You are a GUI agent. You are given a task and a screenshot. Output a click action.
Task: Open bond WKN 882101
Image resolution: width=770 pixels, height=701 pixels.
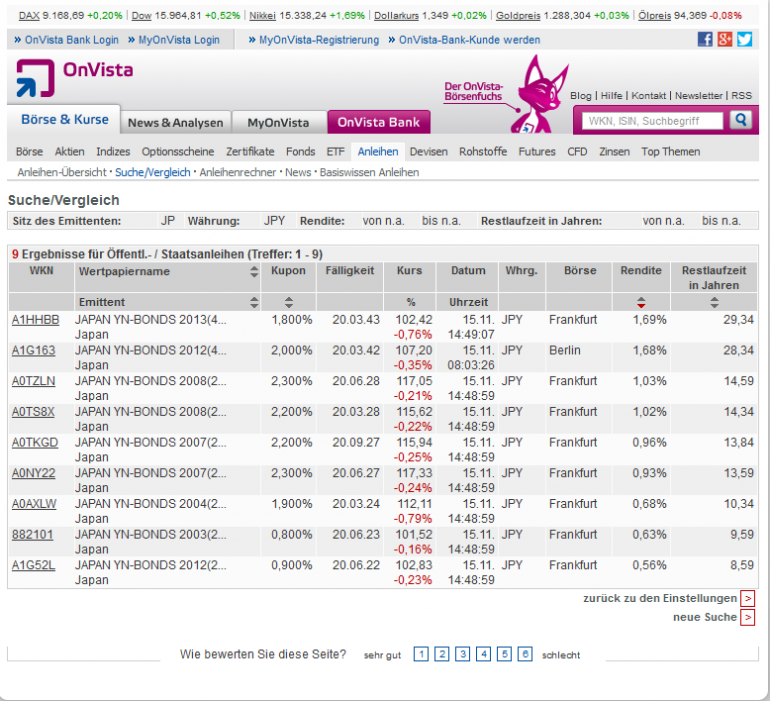[32, 534]
